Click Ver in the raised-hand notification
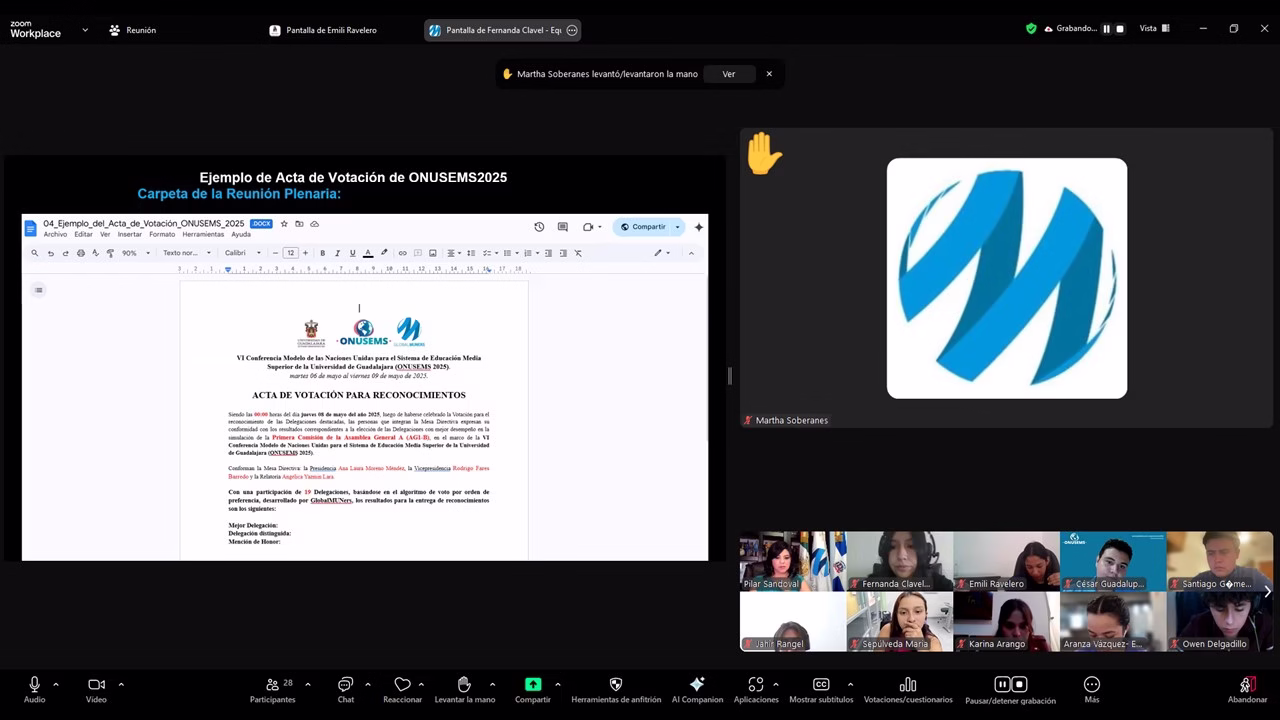Image resolution: width=1280 pixels, height=720 pixels. [x=728, y=74]
